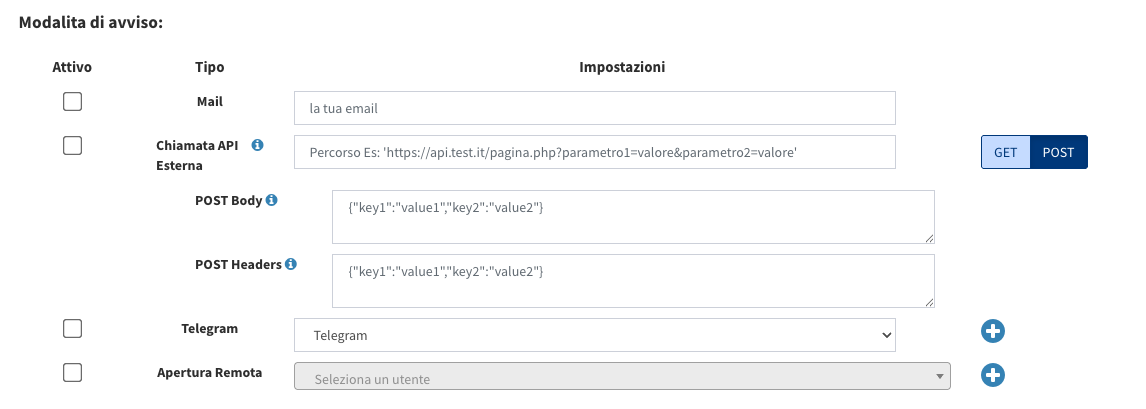1146x409 pixels.
Task: Expand the Seleziona un utente dropdown
Action: [x=623, y=376]
